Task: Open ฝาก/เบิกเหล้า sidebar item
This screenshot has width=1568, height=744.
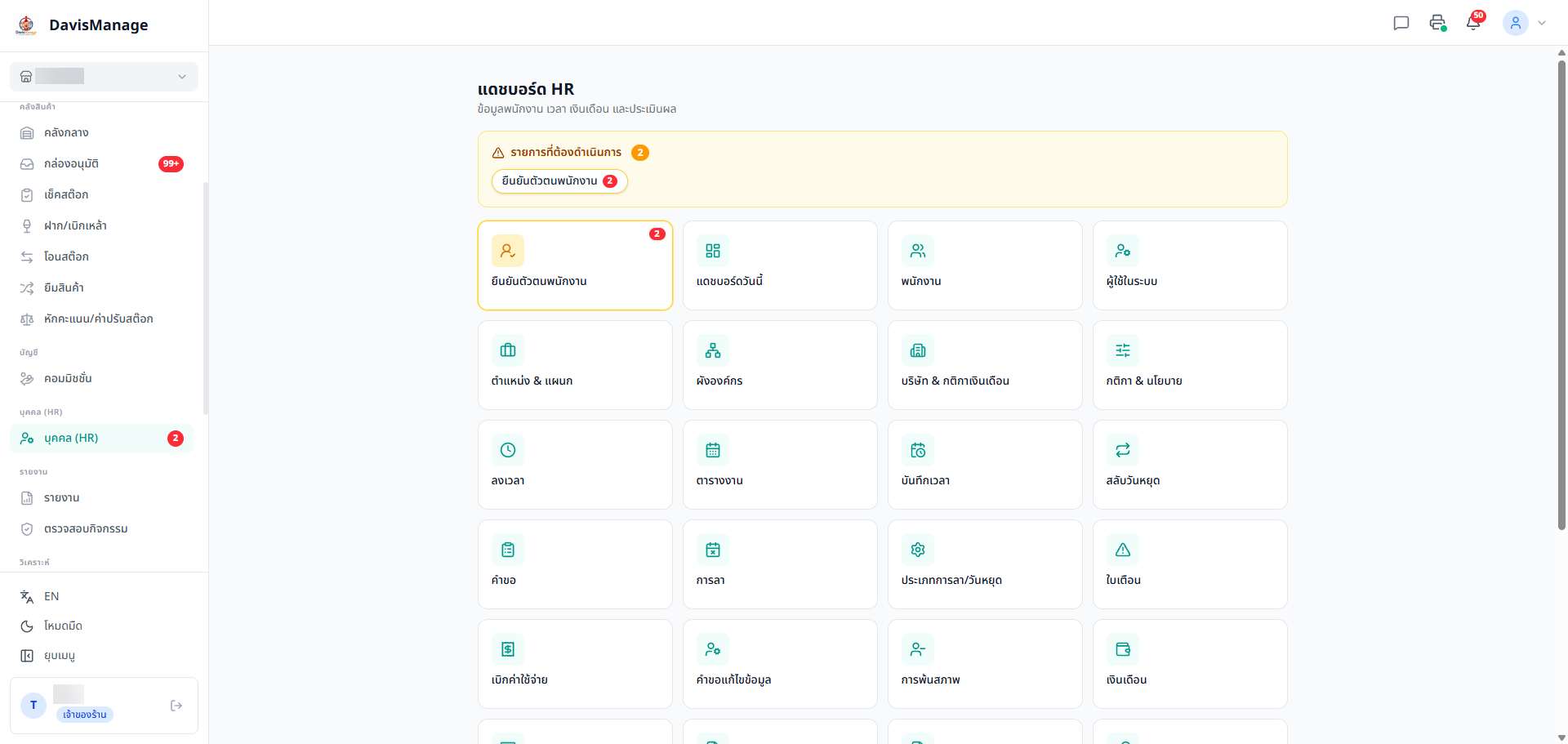Action: 104,225
